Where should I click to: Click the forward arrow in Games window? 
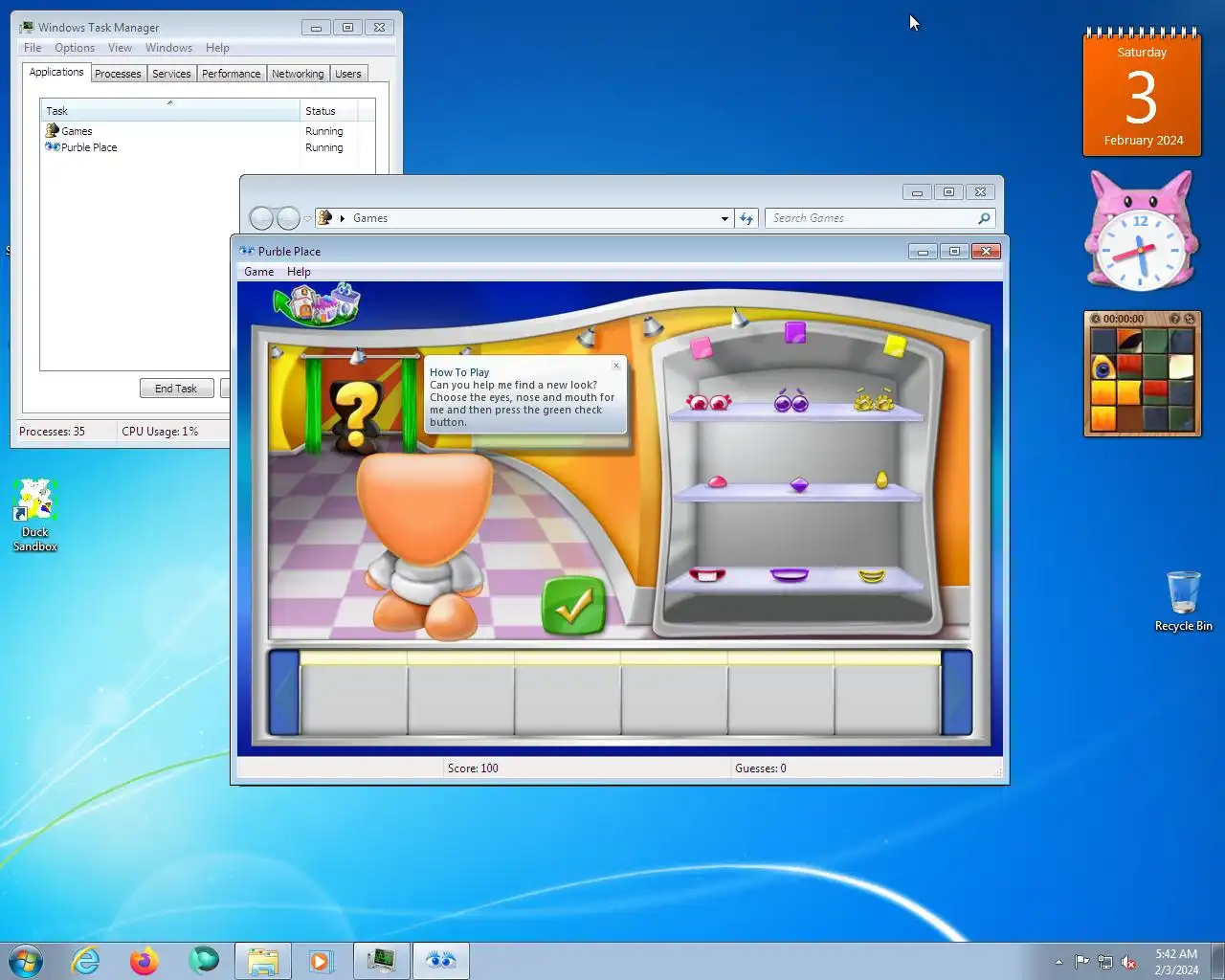coord(288,218)
